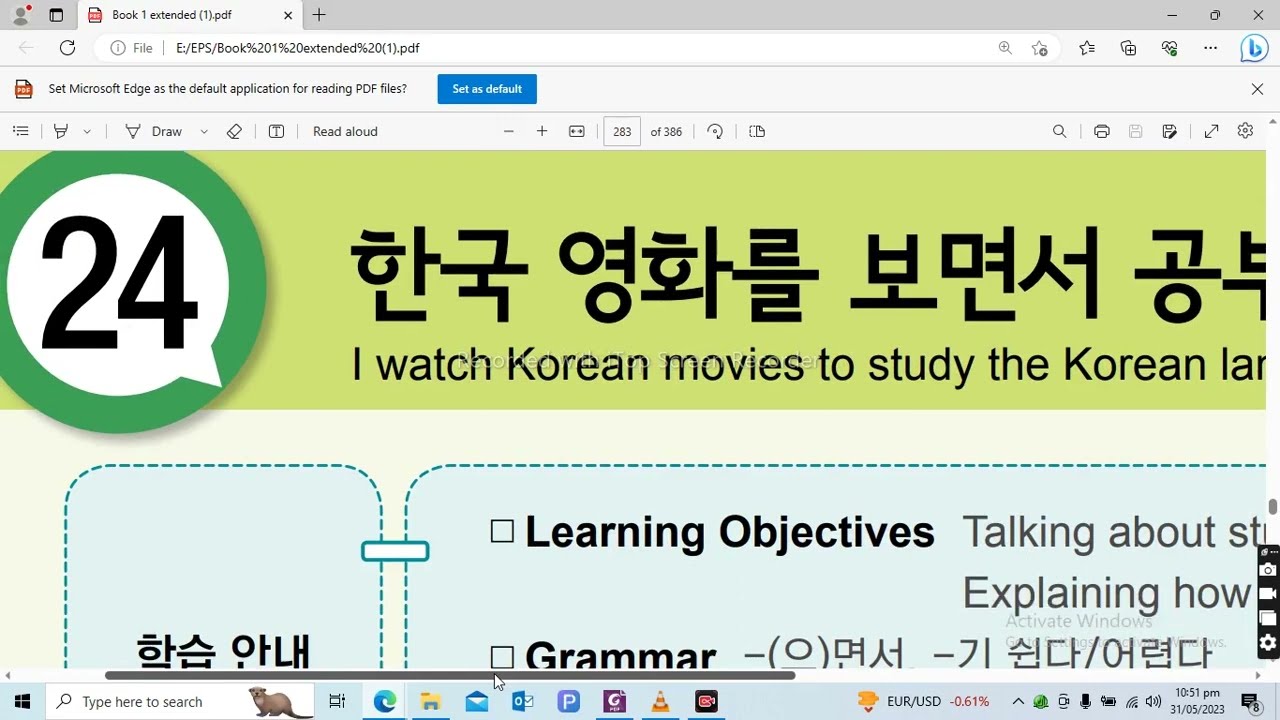Open the screen recorder settings gear
Screen dimensions: 1280x720
[x=1268, y=642]
